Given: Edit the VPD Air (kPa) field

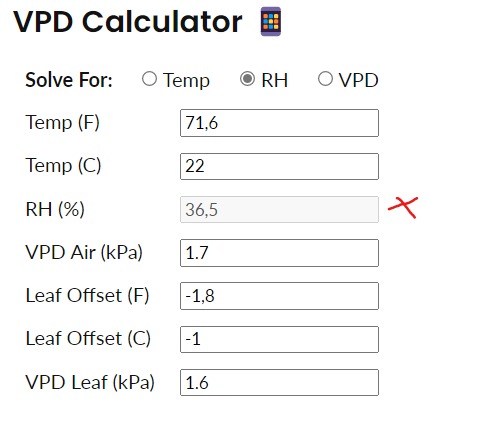Looking at the screenshot, I should click(x=279, y=253).
